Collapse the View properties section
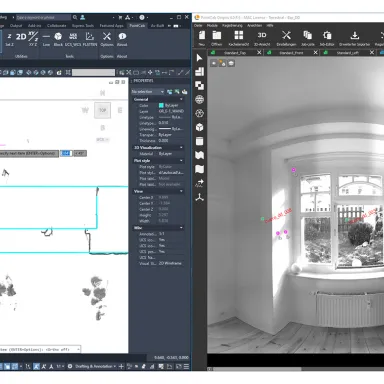Viewport: 384px width, 384px height. [181, 191]
